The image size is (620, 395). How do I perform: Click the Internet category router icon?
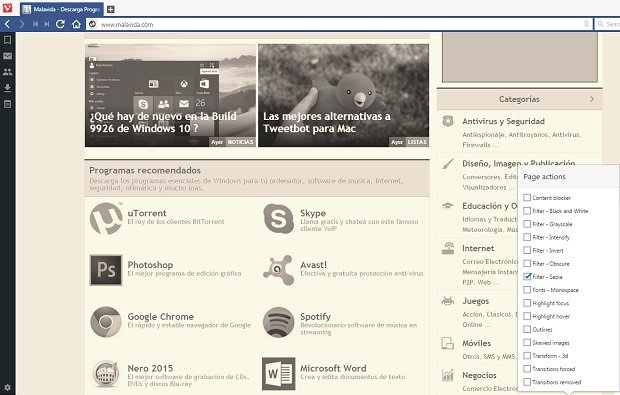(448, 248)
